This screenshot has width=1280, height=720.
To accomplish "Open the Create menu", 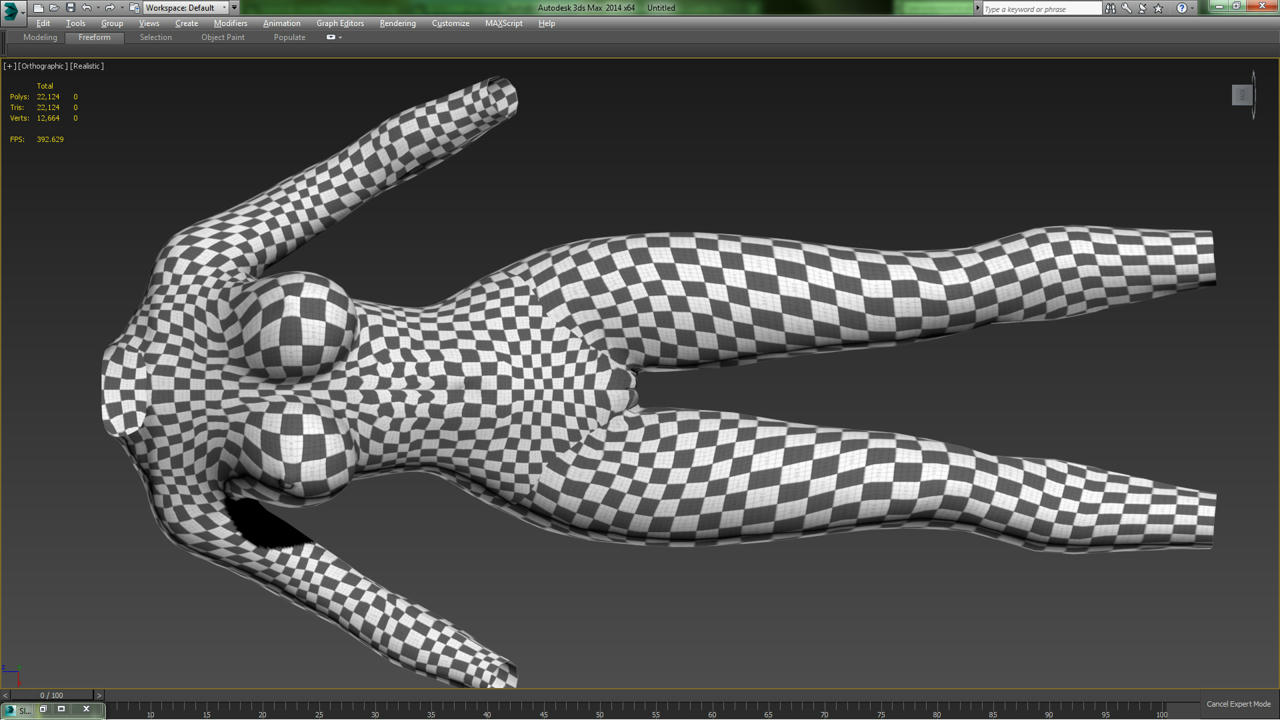I will coord(187,23).
